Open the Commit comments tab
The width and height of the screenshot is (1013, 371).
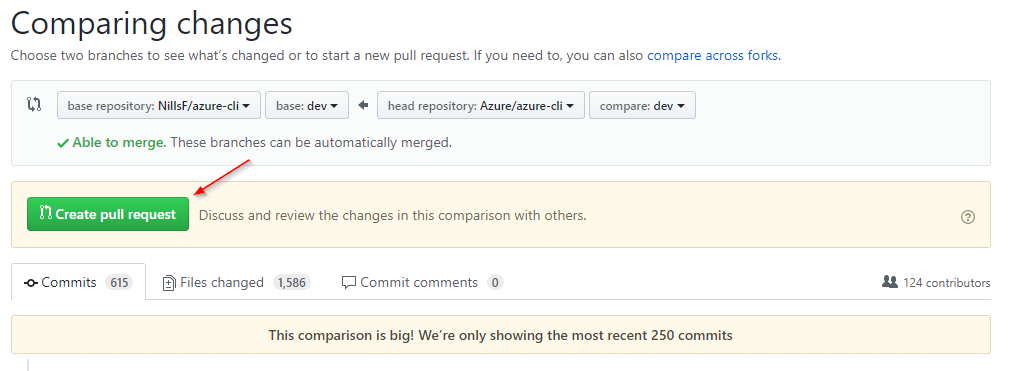click(422, 282)
